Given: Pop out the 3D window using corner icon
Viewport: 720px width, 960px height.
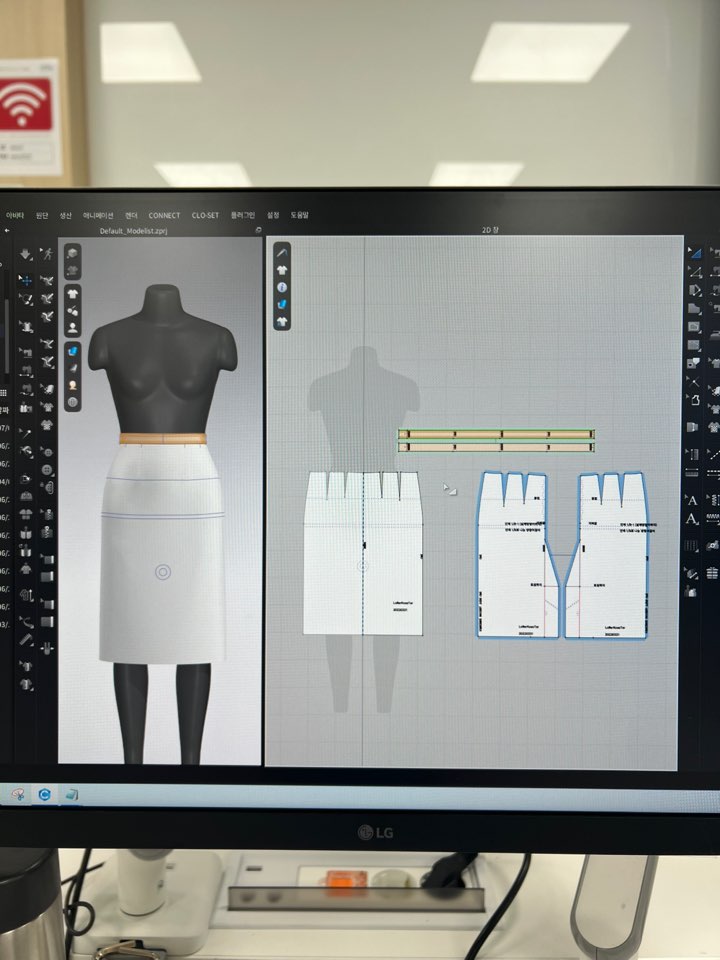Looking at the screenshot, I should click(x=258, y=230).
